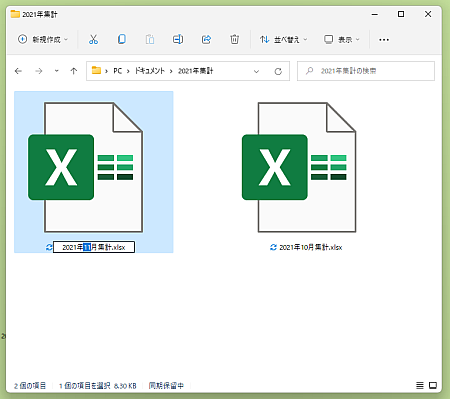This screenshot has height=399, width=450.
Task: Close the 2021年集計 window
Action: (x=428, y=14)
